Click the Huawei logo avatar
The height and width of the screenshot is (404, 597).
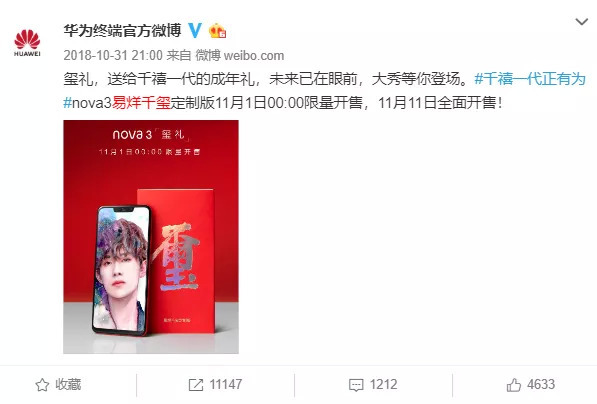coord(27,42)
